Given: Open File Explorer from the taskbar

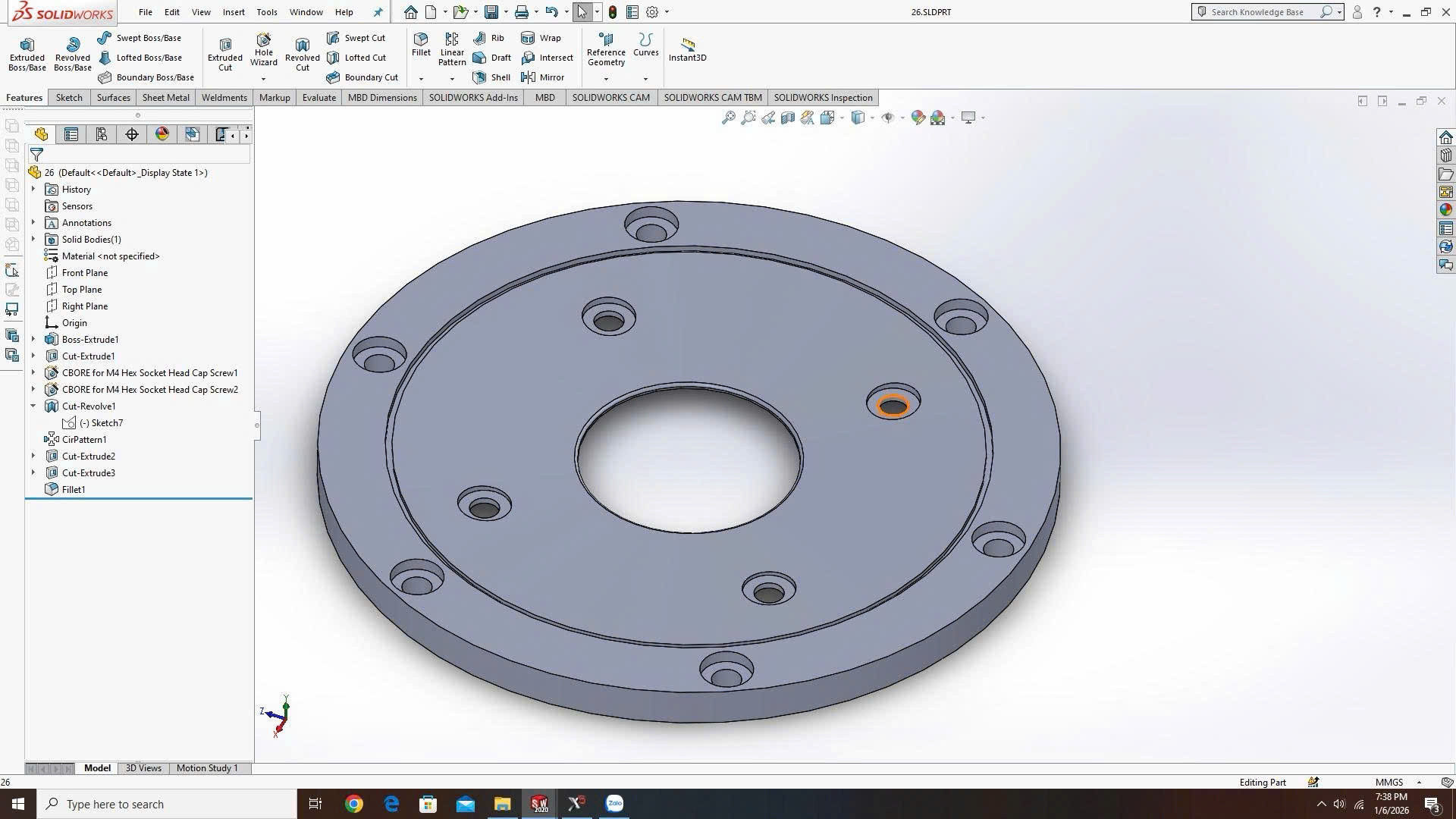Looking at the screenshot, I should click(x=502, y=804).
